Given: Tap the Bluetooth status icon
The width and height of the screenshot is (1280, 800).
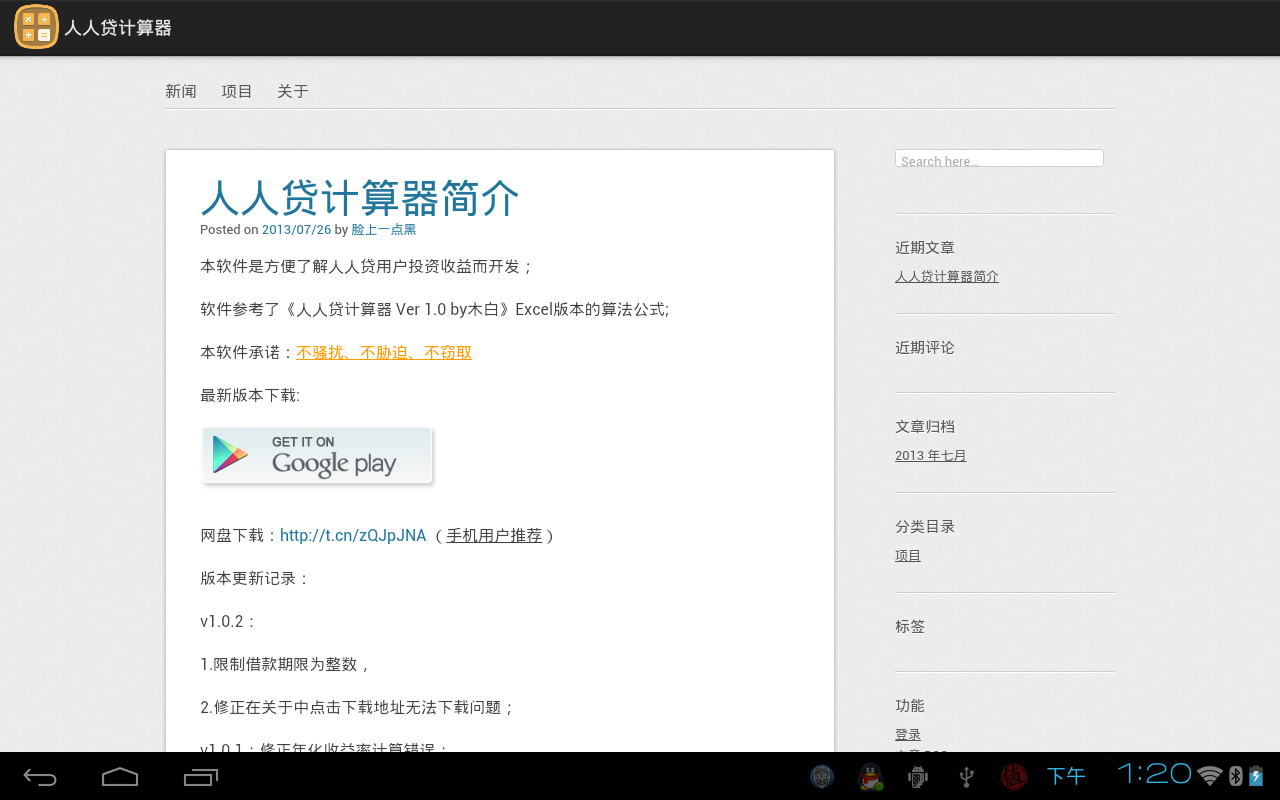Looking at the screenshot, I should pyautogui.click(x=1235, y=776).
